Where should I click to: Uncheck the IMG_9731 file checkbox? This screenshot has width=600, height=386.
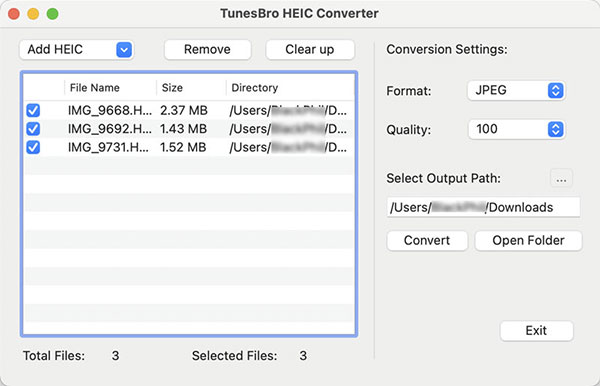click(x=33, y=147)
